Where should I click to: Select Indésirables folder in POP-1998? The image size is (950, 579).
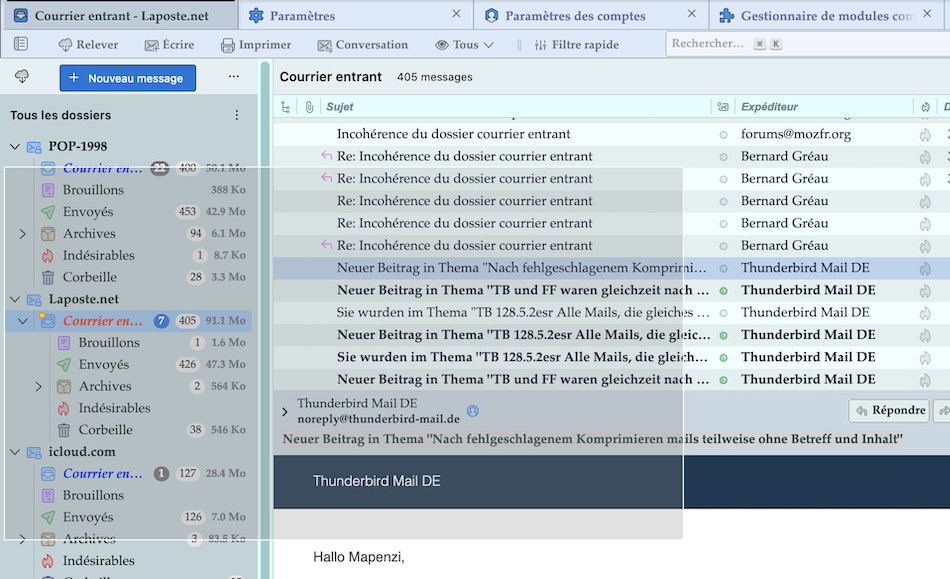(x=128, y=256)
